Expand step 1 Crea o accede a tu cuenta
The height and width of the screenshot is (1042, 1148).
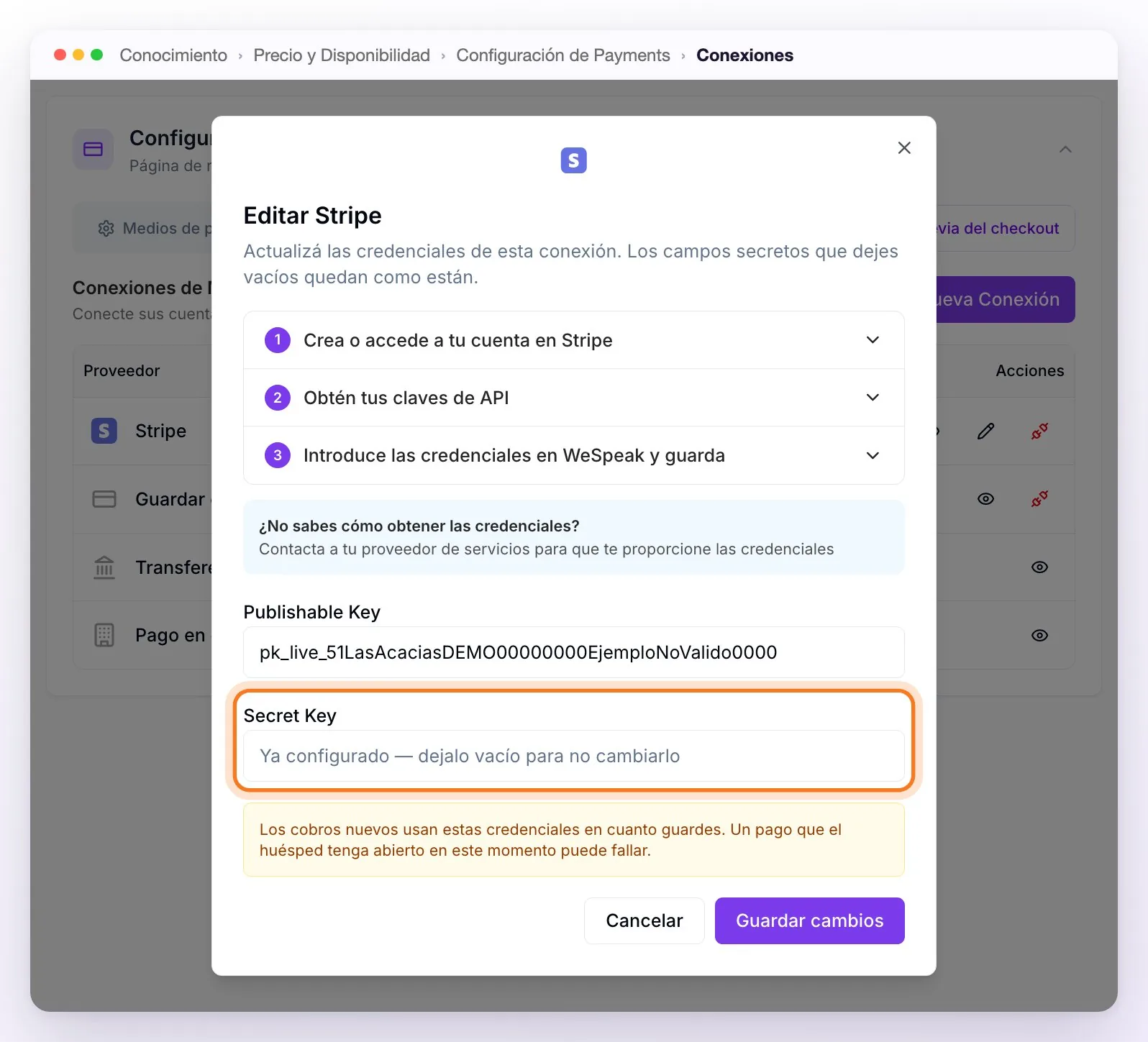coord(573,340)
